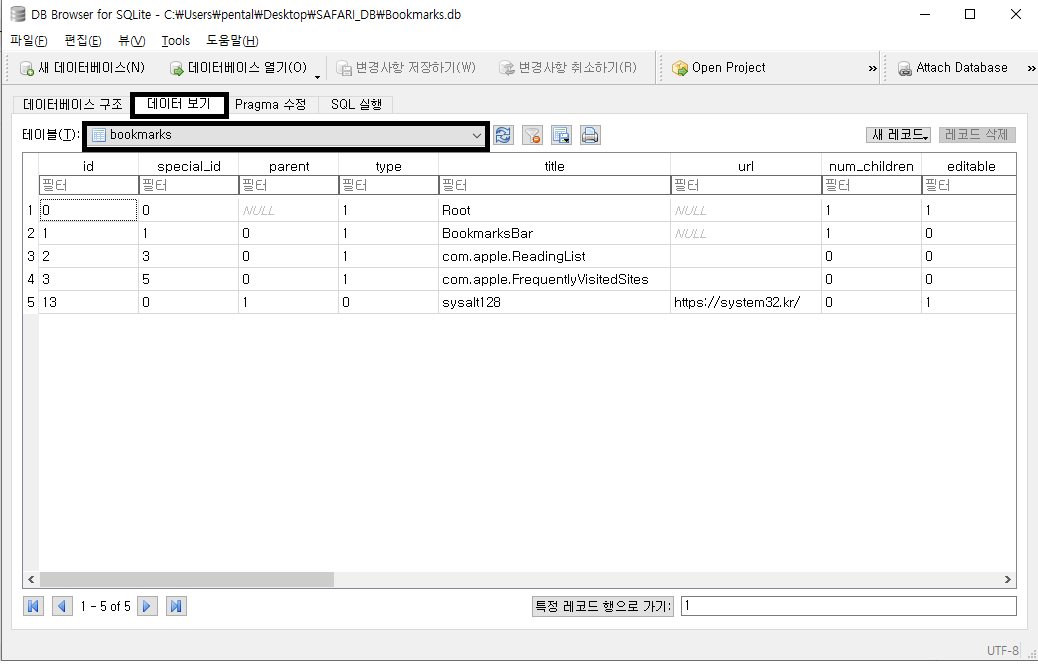Go to the next page of records
The width and height of the screenshot is (1038, 664).
click(x=147, y=606)
